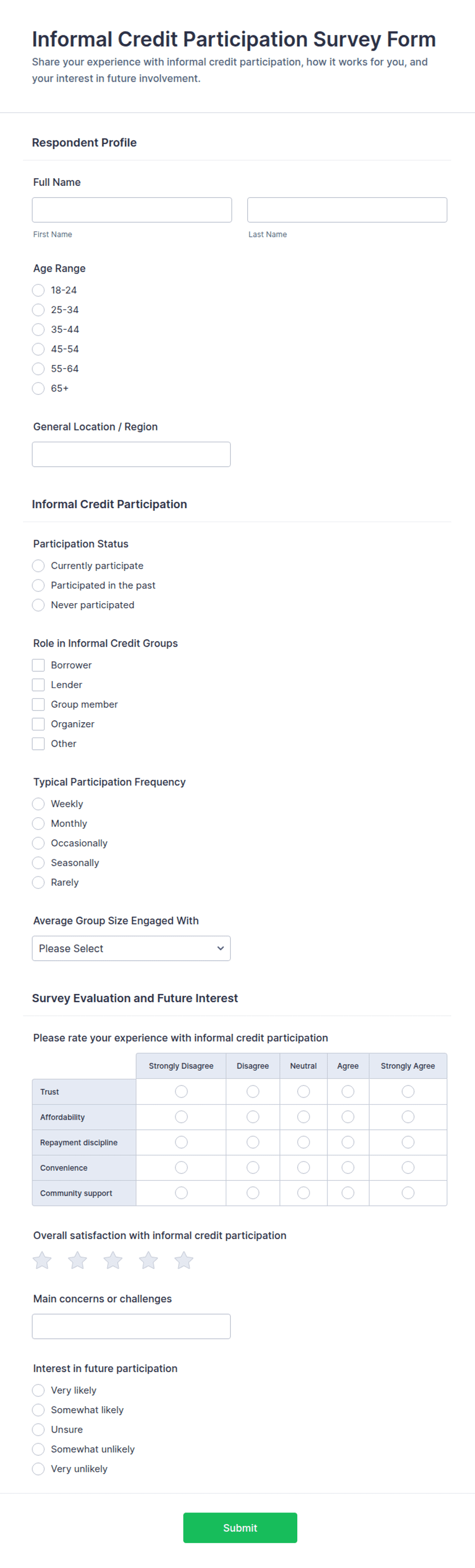Select Very likely future participation
Viewport: 475px width, 1568px height.
coord(38,1390)
